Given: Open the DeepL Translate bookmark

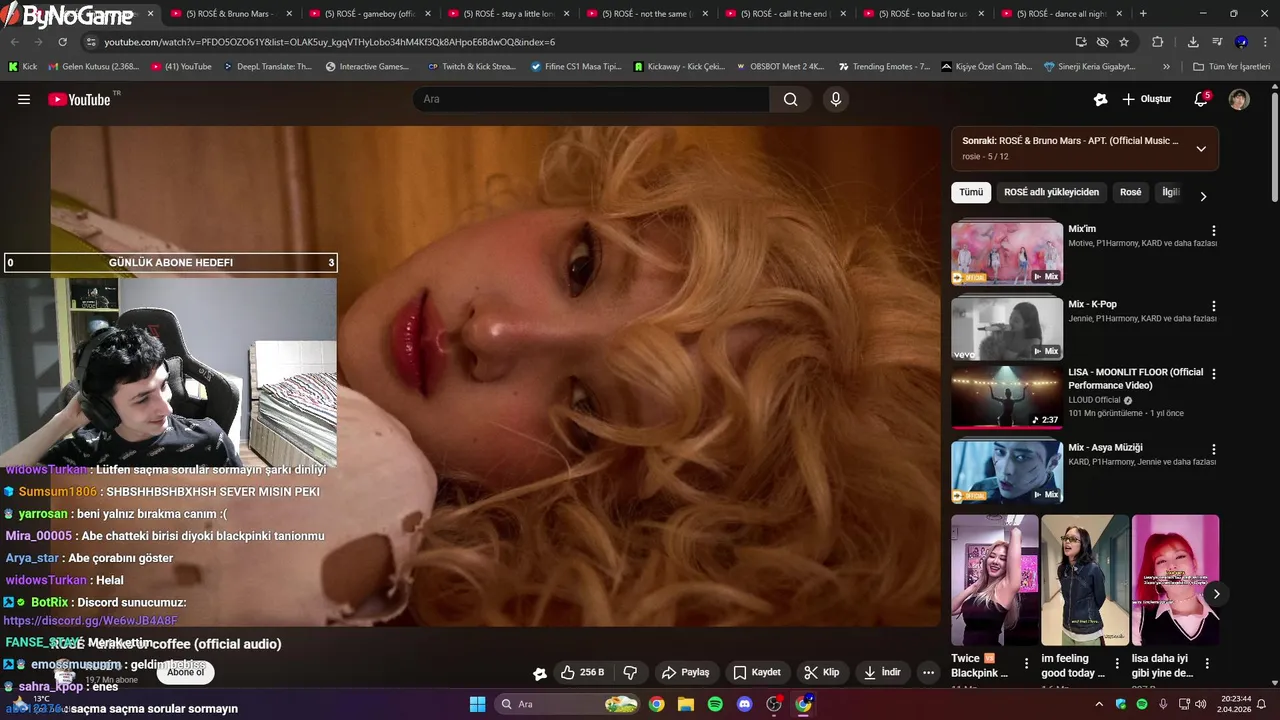Looking at the screenshot, I should 267,66.
